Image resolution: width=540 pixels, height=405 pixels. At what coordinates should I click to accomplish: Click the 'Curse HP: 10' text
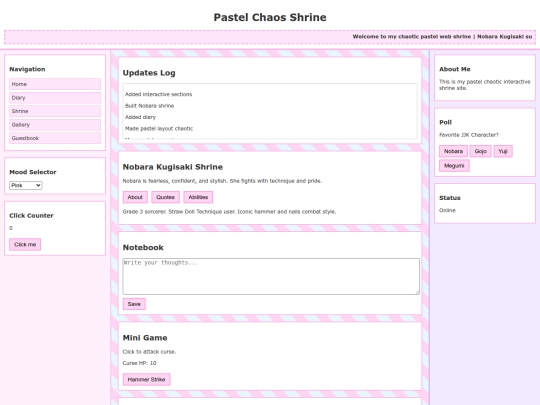click(139, 363)
